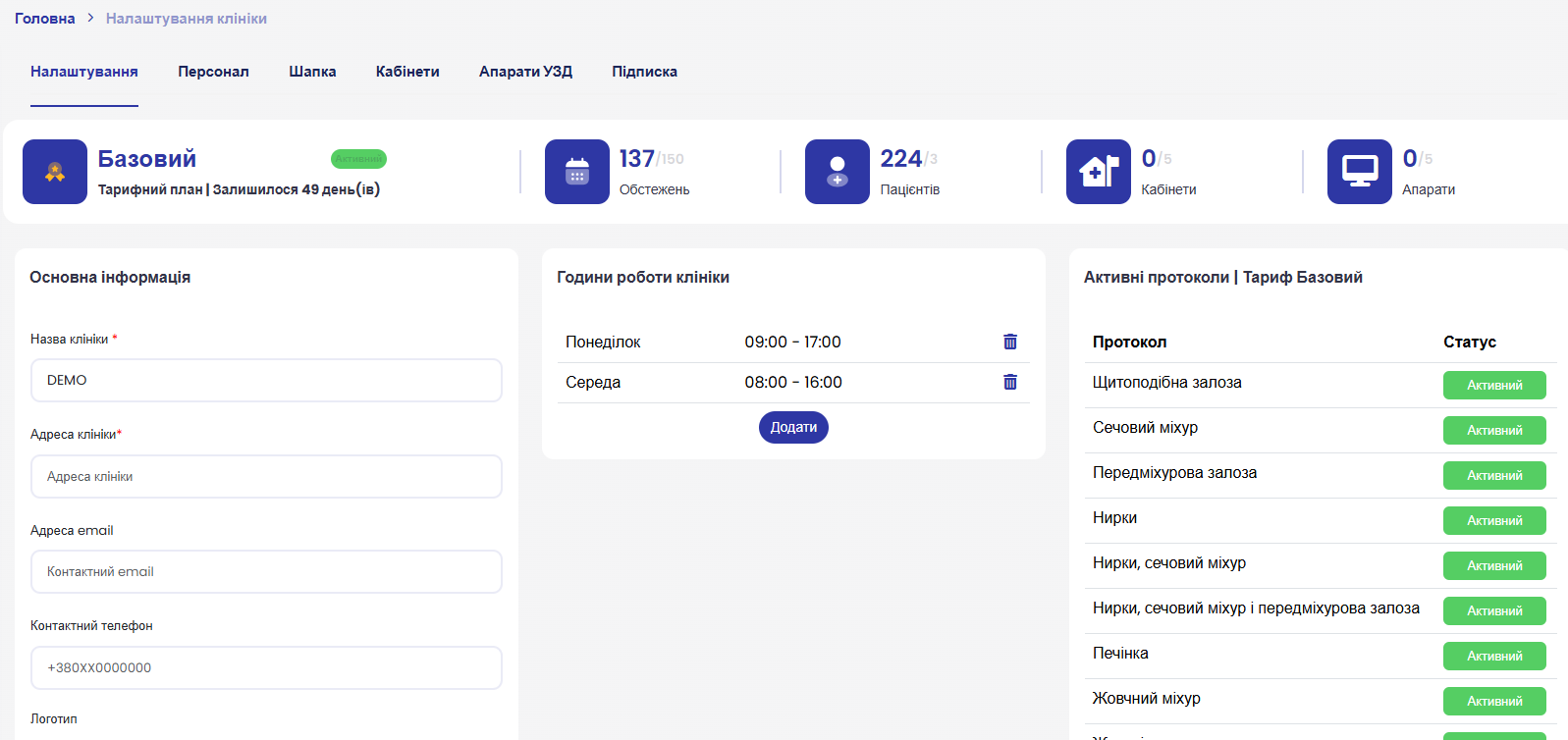Click the Базовий tariff plan badge icon
Screen dimensions: 1568x740
point(55,172)
